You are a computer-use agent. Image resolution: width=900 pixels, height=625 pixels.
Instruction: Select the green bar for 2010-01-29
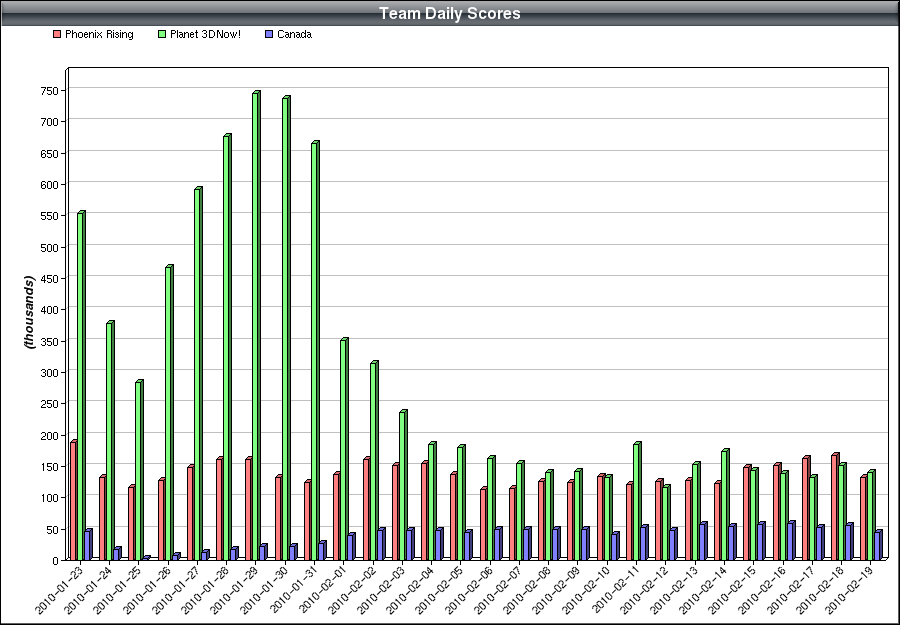[x=256, y=325]
